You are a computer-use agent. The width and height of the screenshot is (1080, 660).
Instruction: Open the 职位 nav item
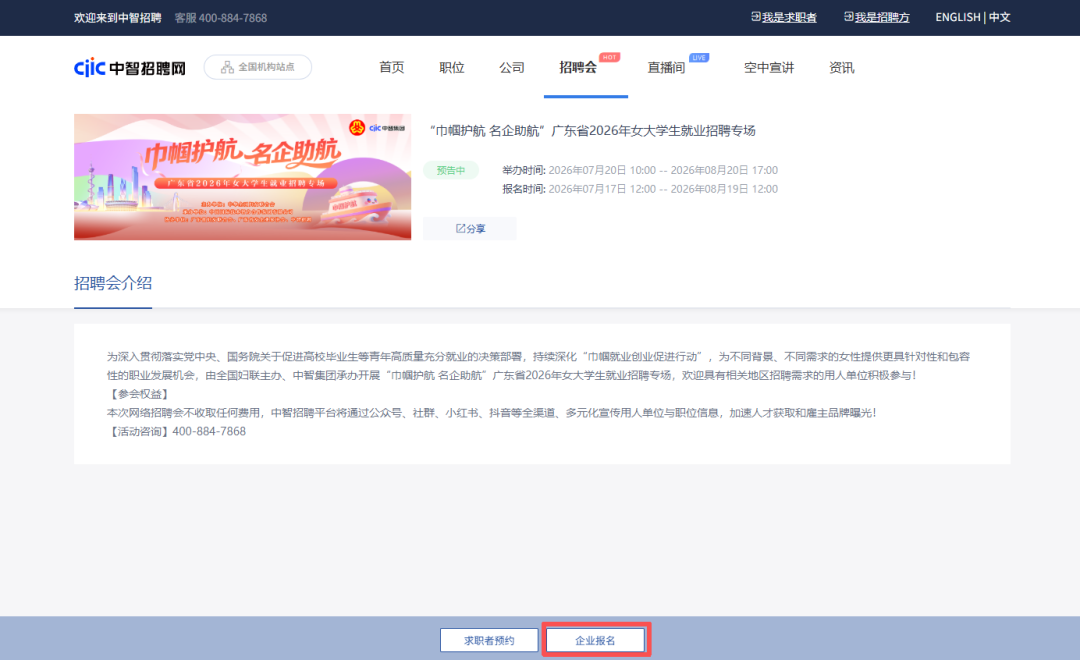[x=452, y=68]
